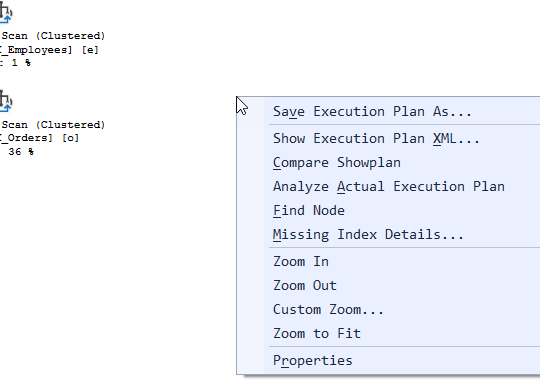Open the Custom Zoom... dialog

coord(328,309)
